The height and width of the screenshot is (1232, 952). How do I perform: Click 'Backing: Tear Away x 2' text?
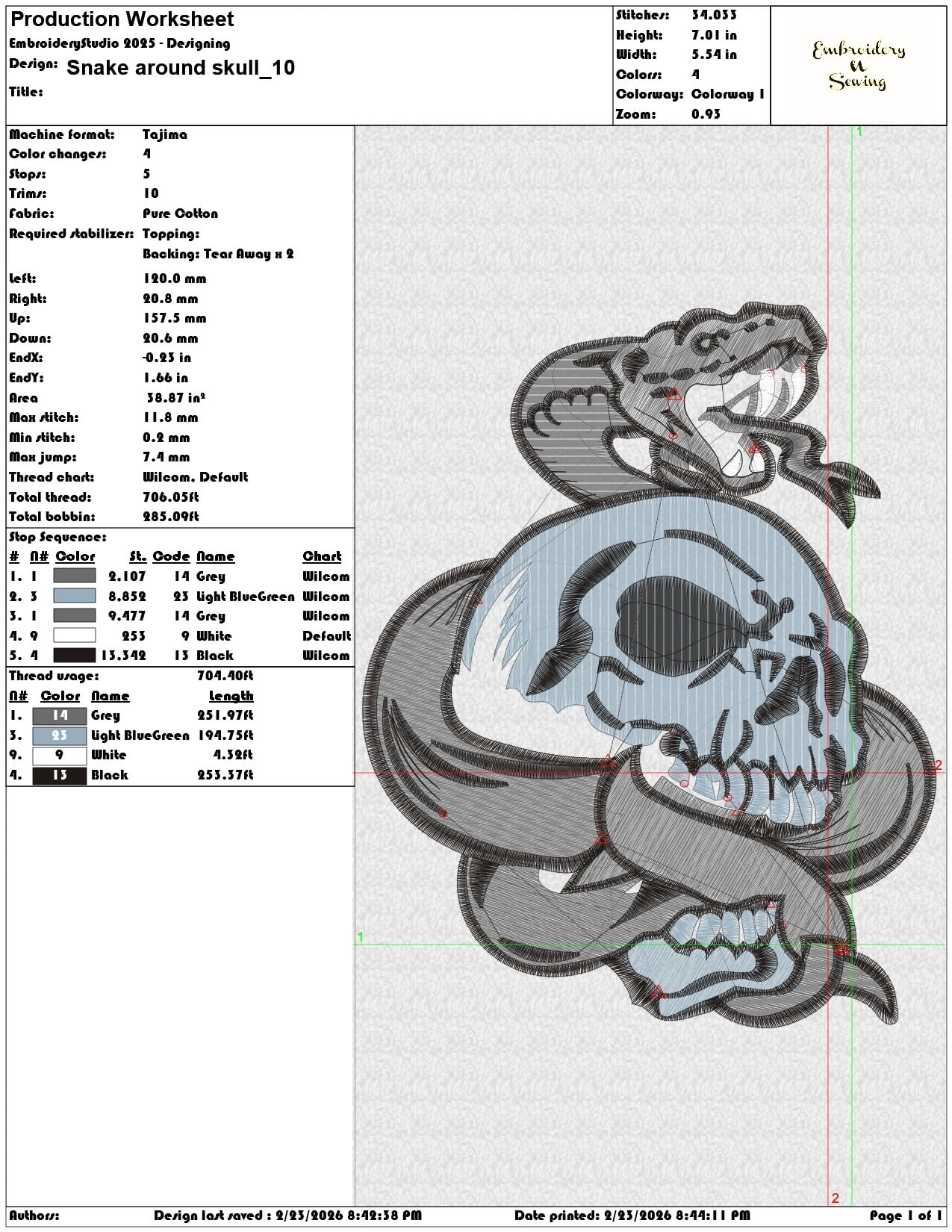218,254
